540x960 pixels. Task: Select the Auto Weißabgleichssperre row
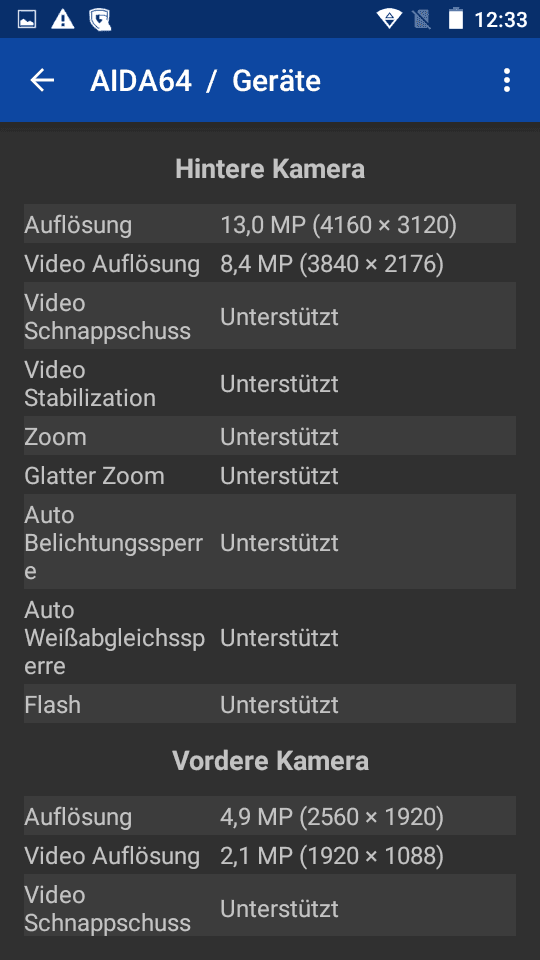pos(270,637)
